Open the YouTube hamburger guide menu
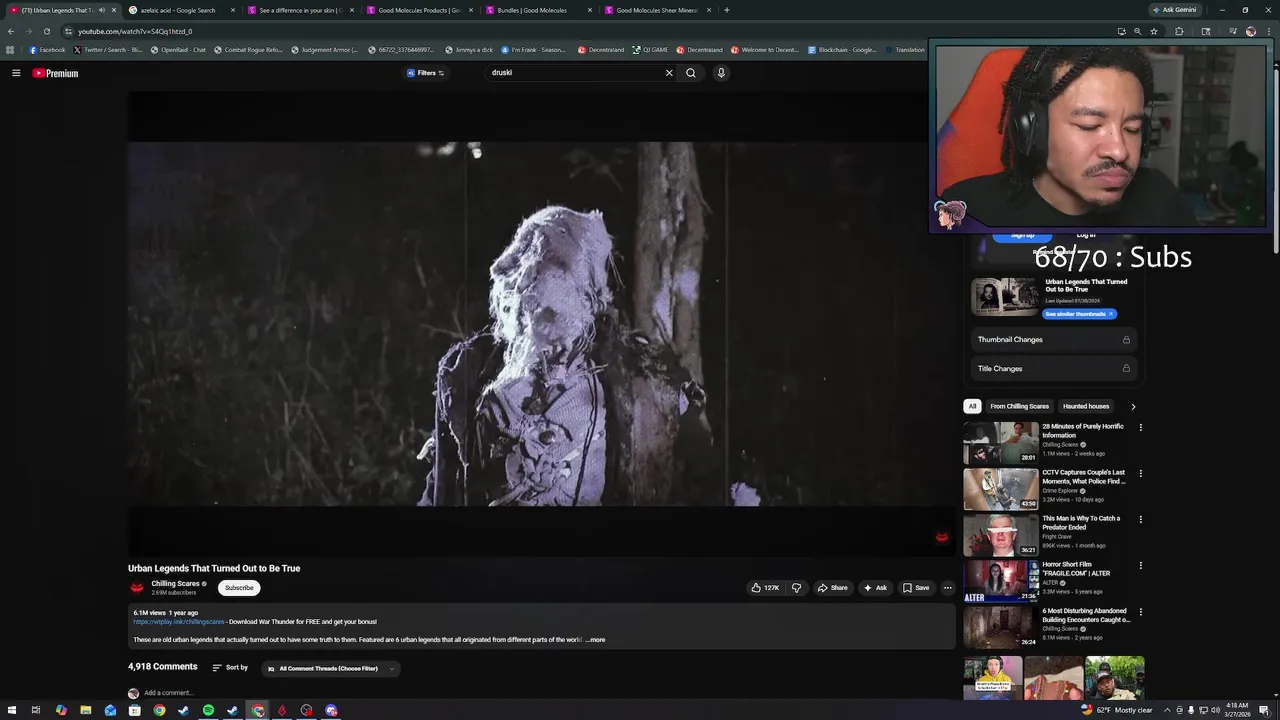The image size is (1280, 720). [16, 73]
